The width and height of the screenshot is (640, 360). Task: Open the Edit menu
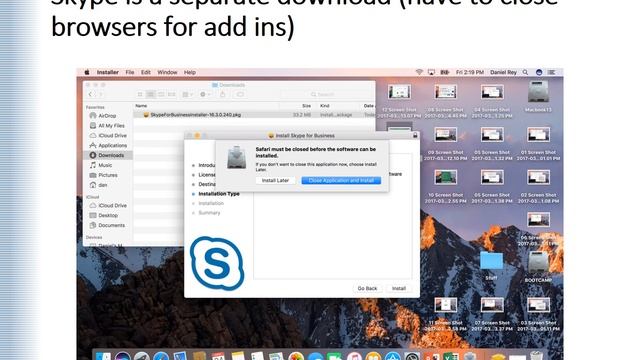point(146,72)
